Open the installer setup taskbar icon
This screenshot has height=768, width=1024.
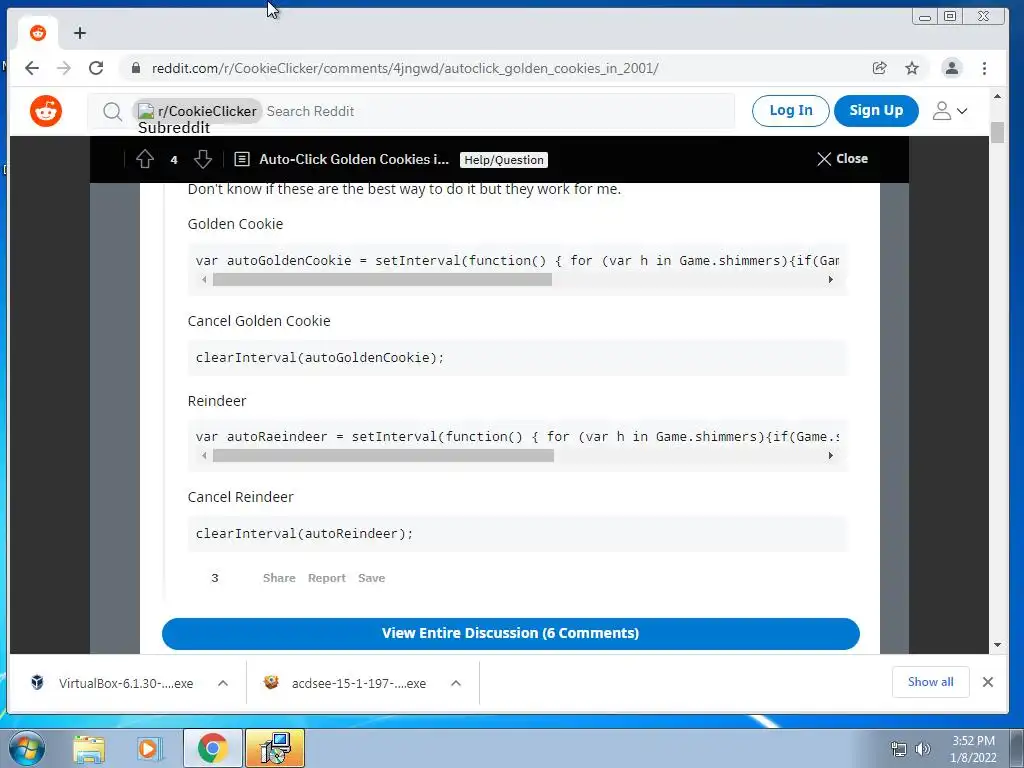pos(274,748)
